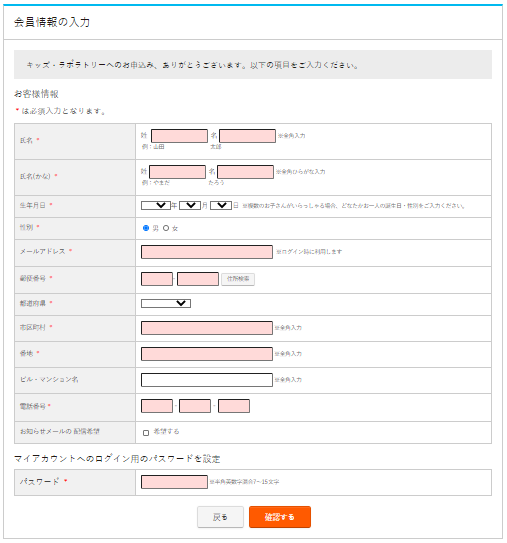
Task: Focus the パスワード password field
Action: 174,482
